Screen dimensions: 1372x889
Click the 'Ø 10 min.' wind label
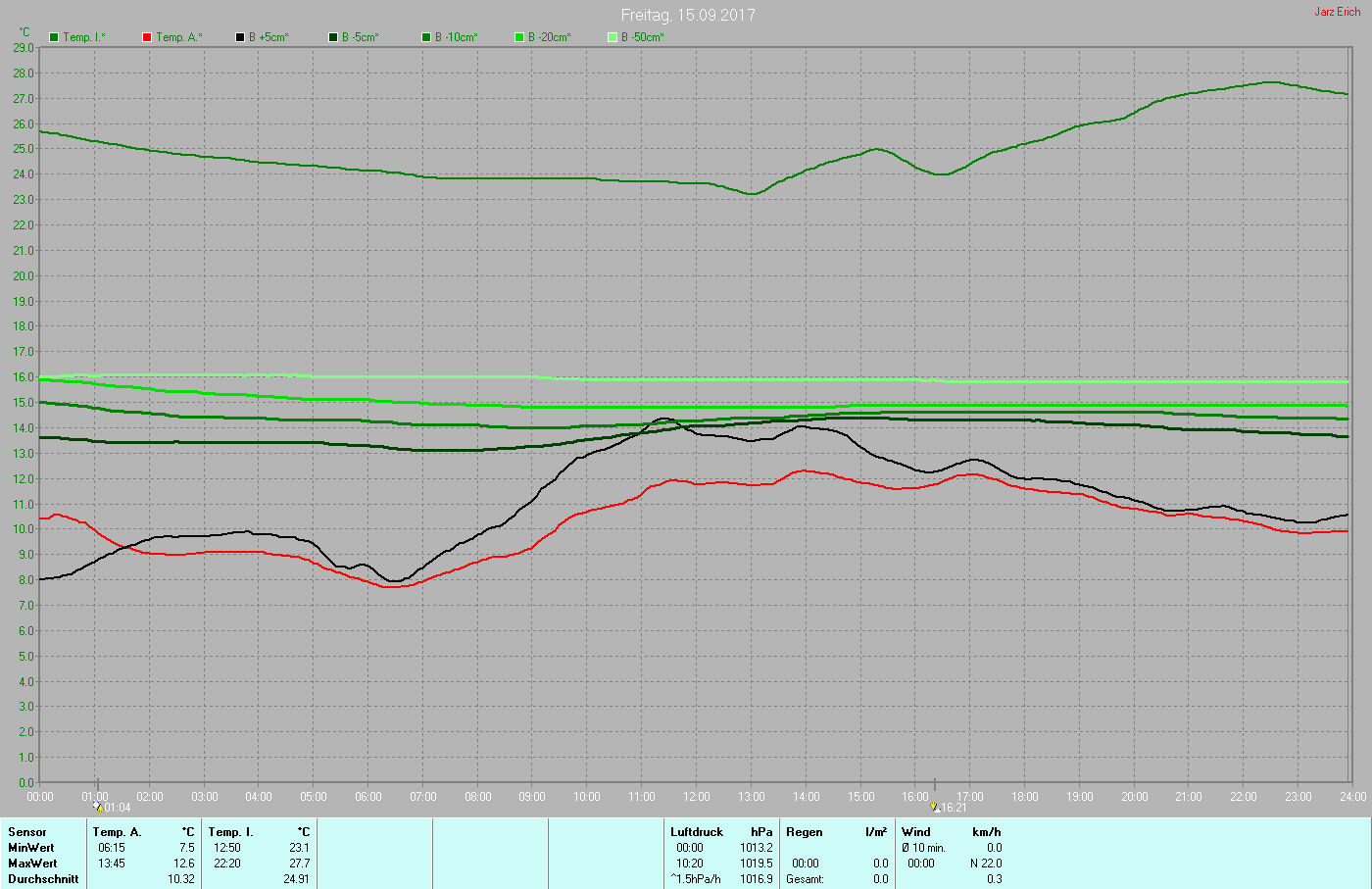pos(924,848)
